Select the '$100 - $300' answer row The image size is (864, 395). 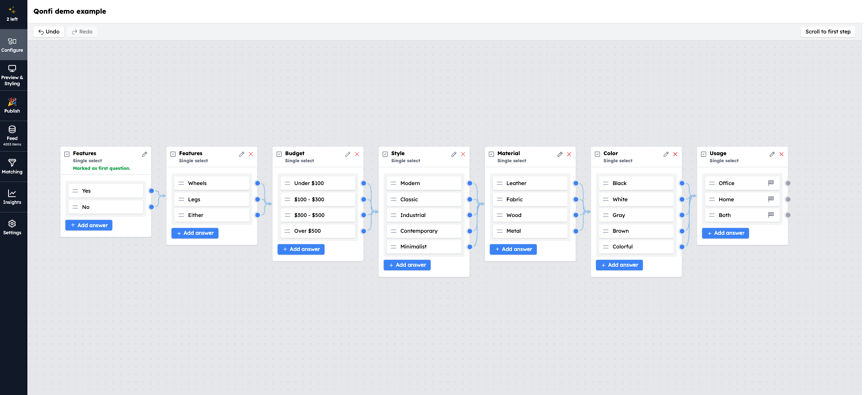(318, 199)
